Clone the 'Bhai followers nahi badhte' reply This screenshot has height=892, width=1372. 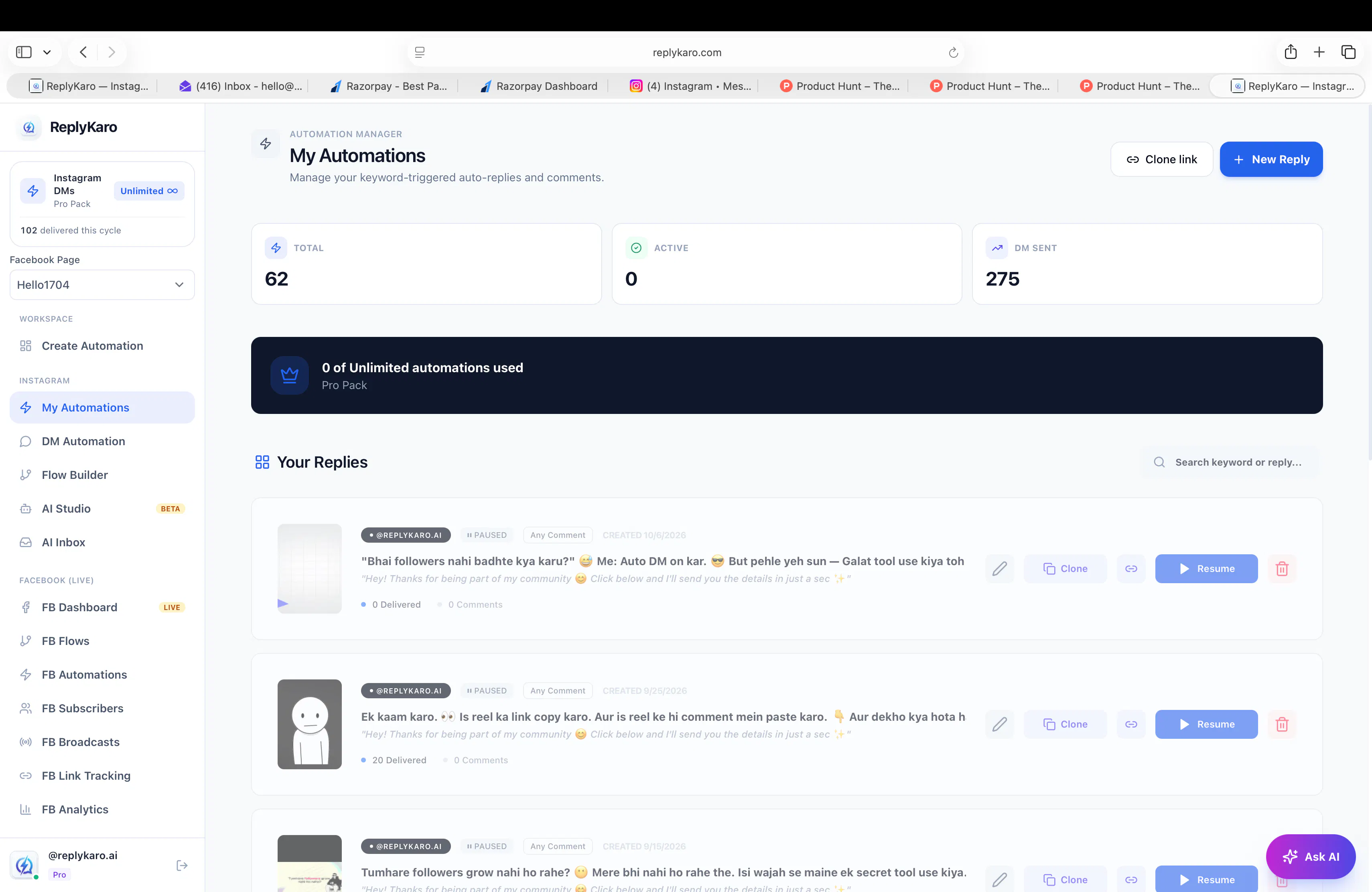click(x=1066, y=569)
